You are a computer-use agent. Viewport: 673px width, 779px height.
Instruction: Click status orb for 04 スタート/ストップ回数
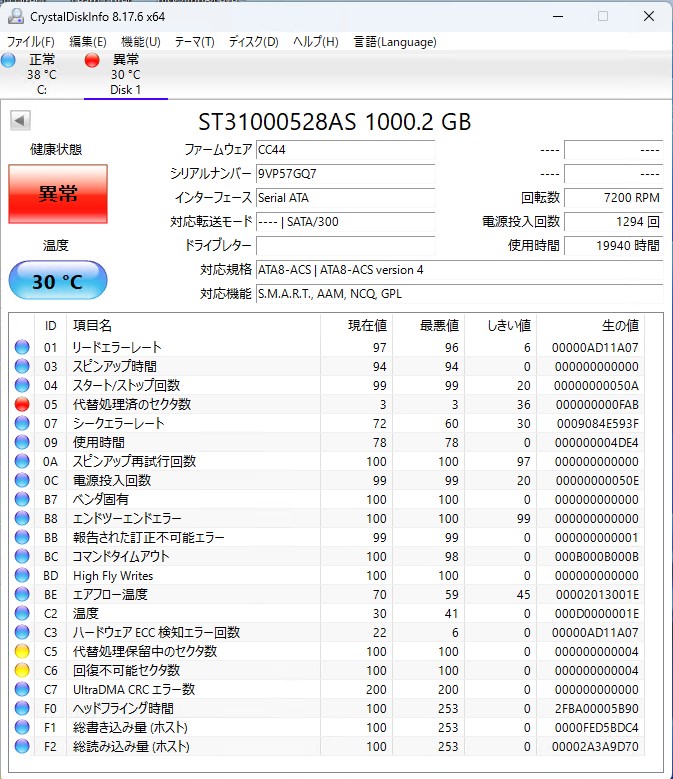[x=22, y=385]
